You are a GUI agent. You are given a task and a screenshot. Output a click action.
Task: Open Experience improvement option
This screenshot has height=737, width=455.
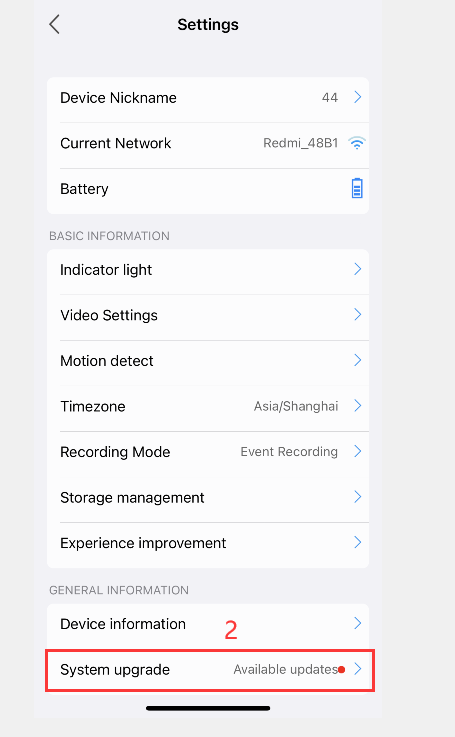tap(208, 543)
